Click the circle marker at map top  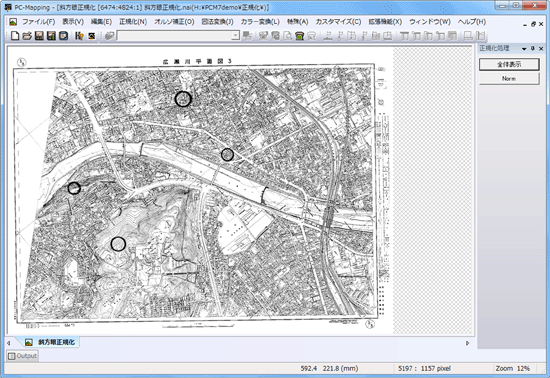pos(183,99)
